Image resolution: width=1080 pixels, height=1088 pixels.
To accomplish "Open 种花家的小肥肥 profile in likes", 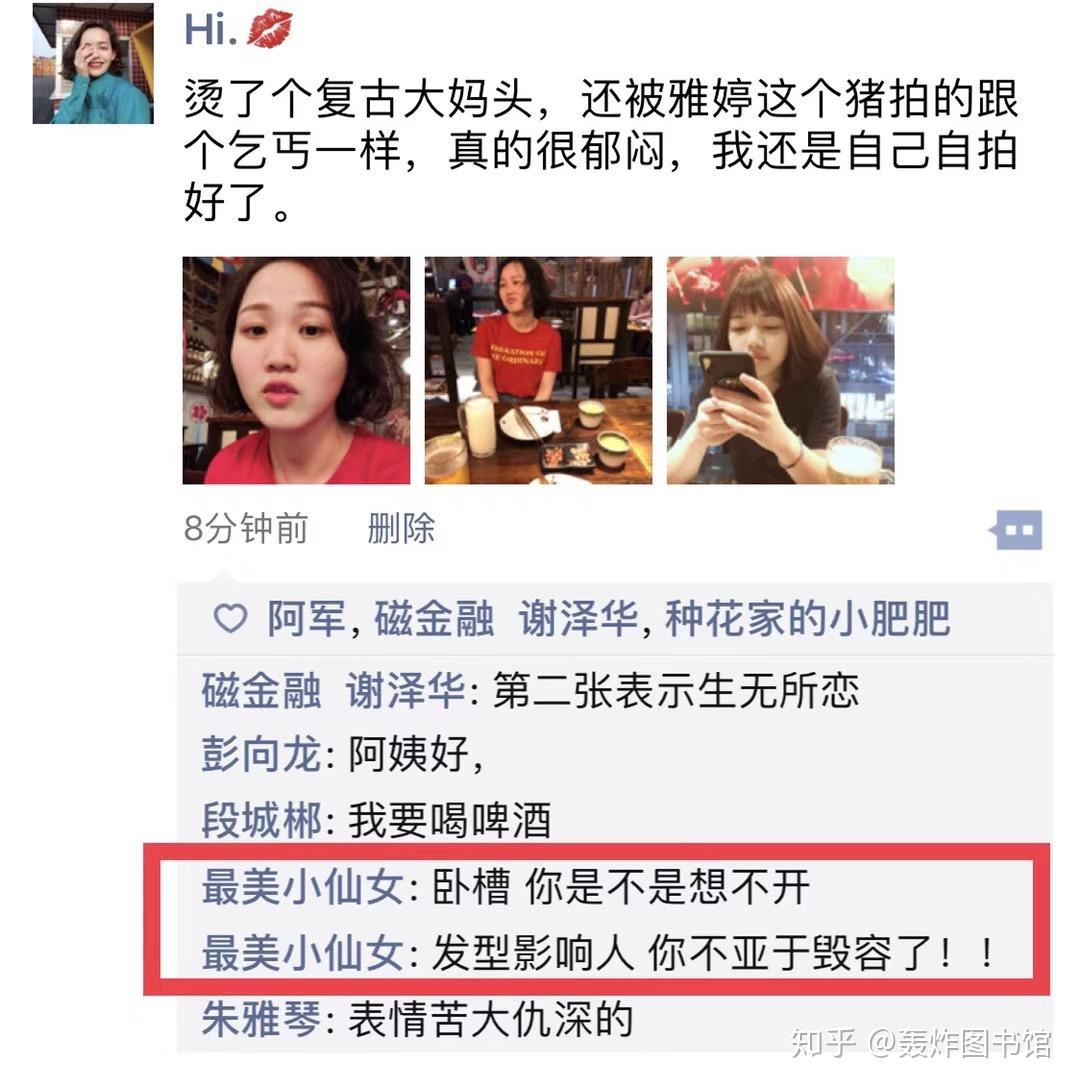I will [x=808, y=618].
